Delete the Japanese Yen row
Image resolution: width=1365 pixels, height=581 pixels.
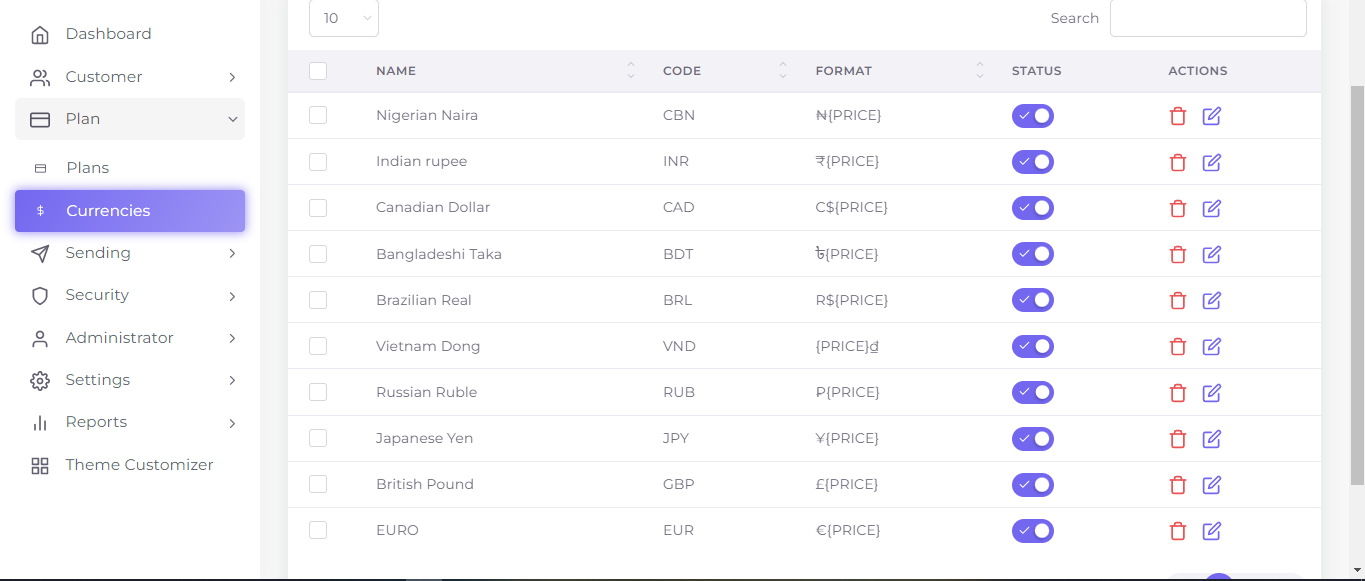(1178, 438)
